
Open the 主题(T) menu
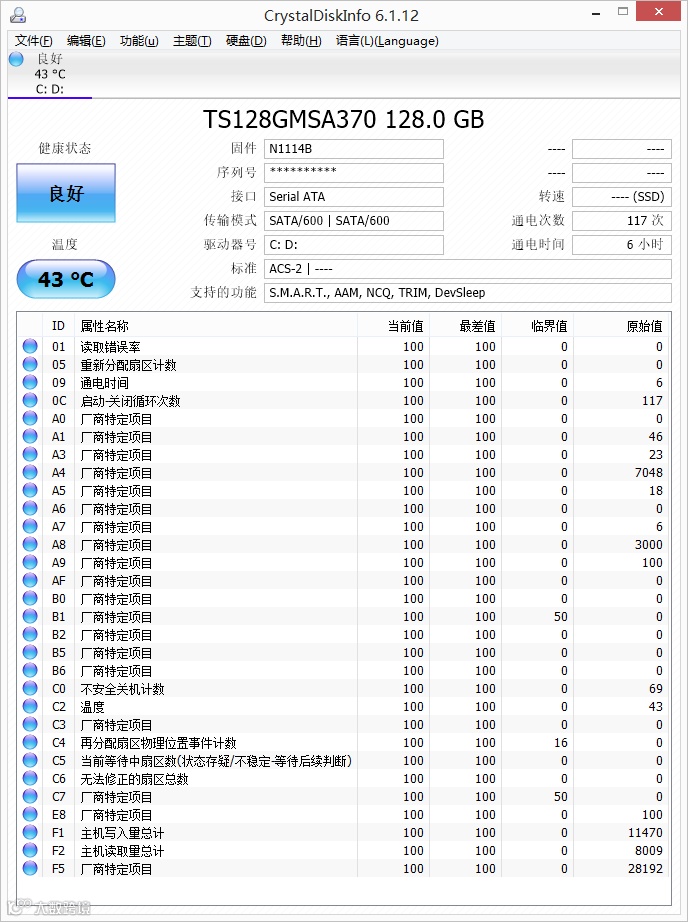192,41
